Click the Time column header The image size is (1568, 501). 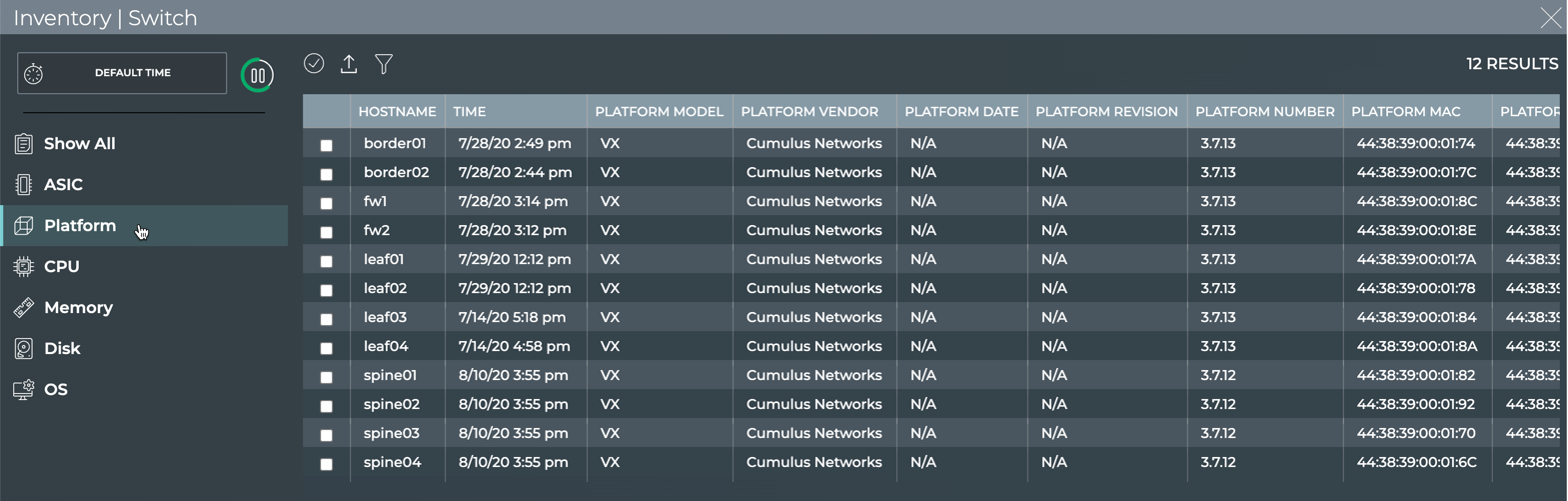pos(469,112)
